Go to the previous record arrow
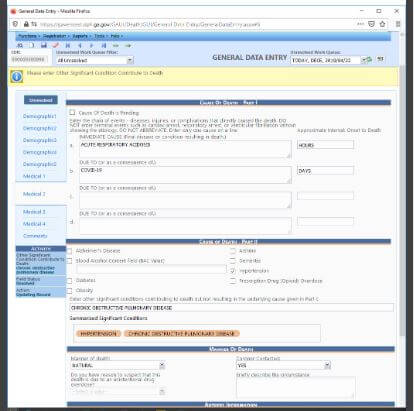Viewport: 414px width, 411px height. pyautogui.click(x=80, y=45)
